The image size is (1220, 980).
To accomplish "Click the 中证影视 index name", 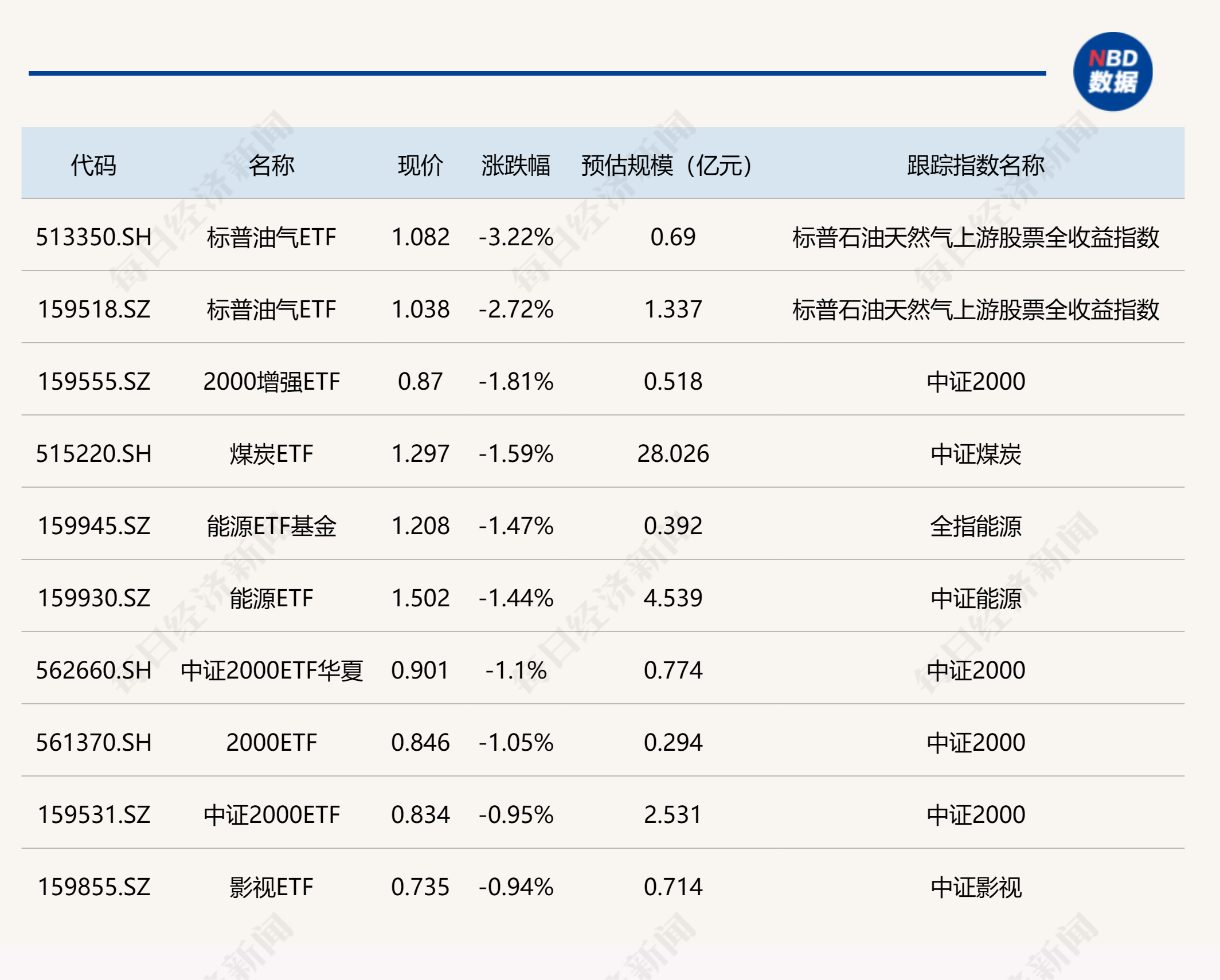I will coord(976,887).
